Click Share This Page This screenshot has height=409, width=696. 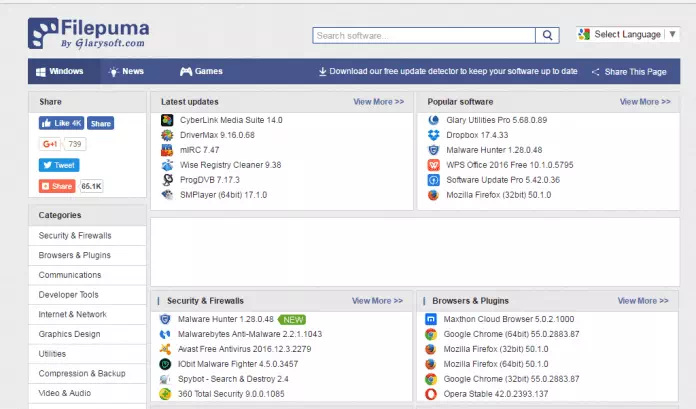(x=629, y=72)
